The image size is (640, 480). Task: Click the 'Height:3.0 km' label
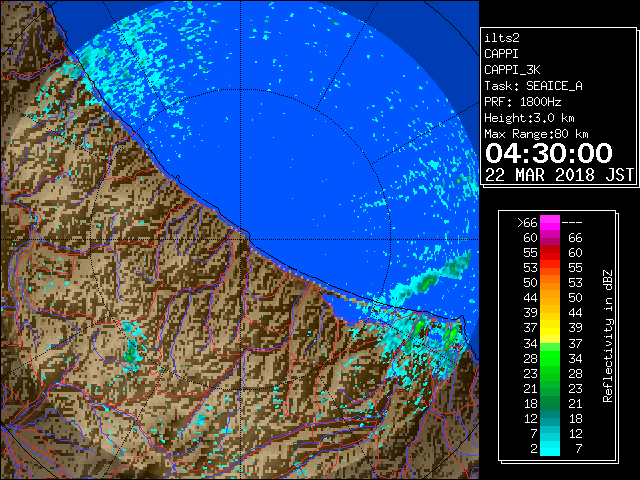[529, 118]
